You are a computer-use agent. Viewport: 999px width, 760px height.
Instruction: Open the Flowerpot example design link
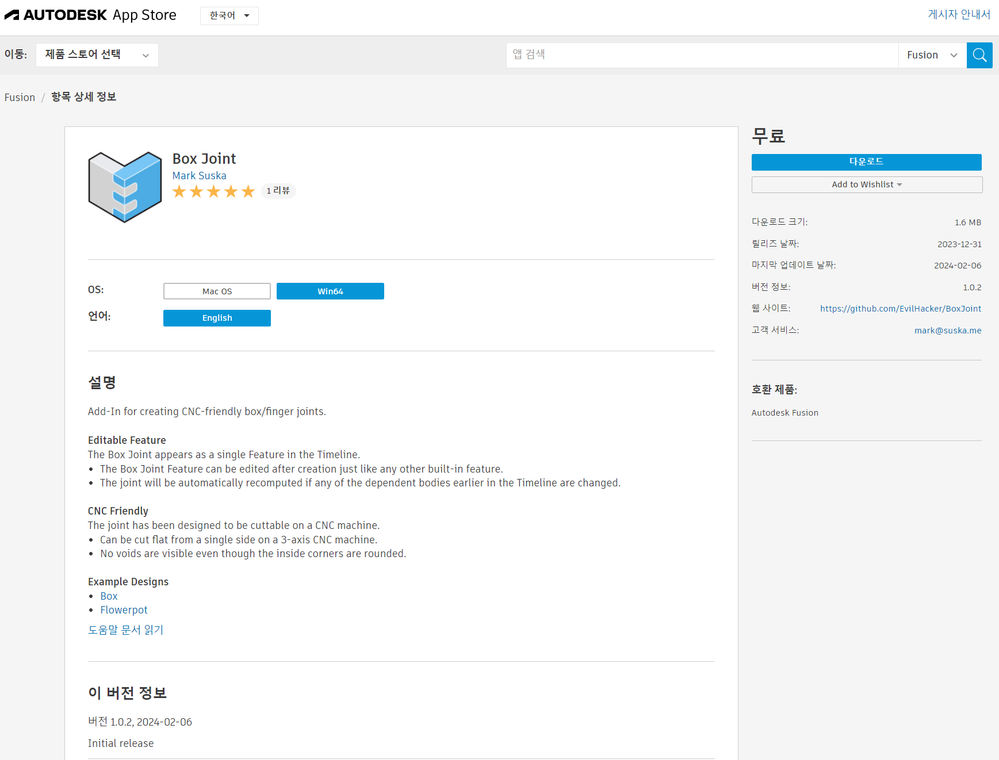[124, 610]
